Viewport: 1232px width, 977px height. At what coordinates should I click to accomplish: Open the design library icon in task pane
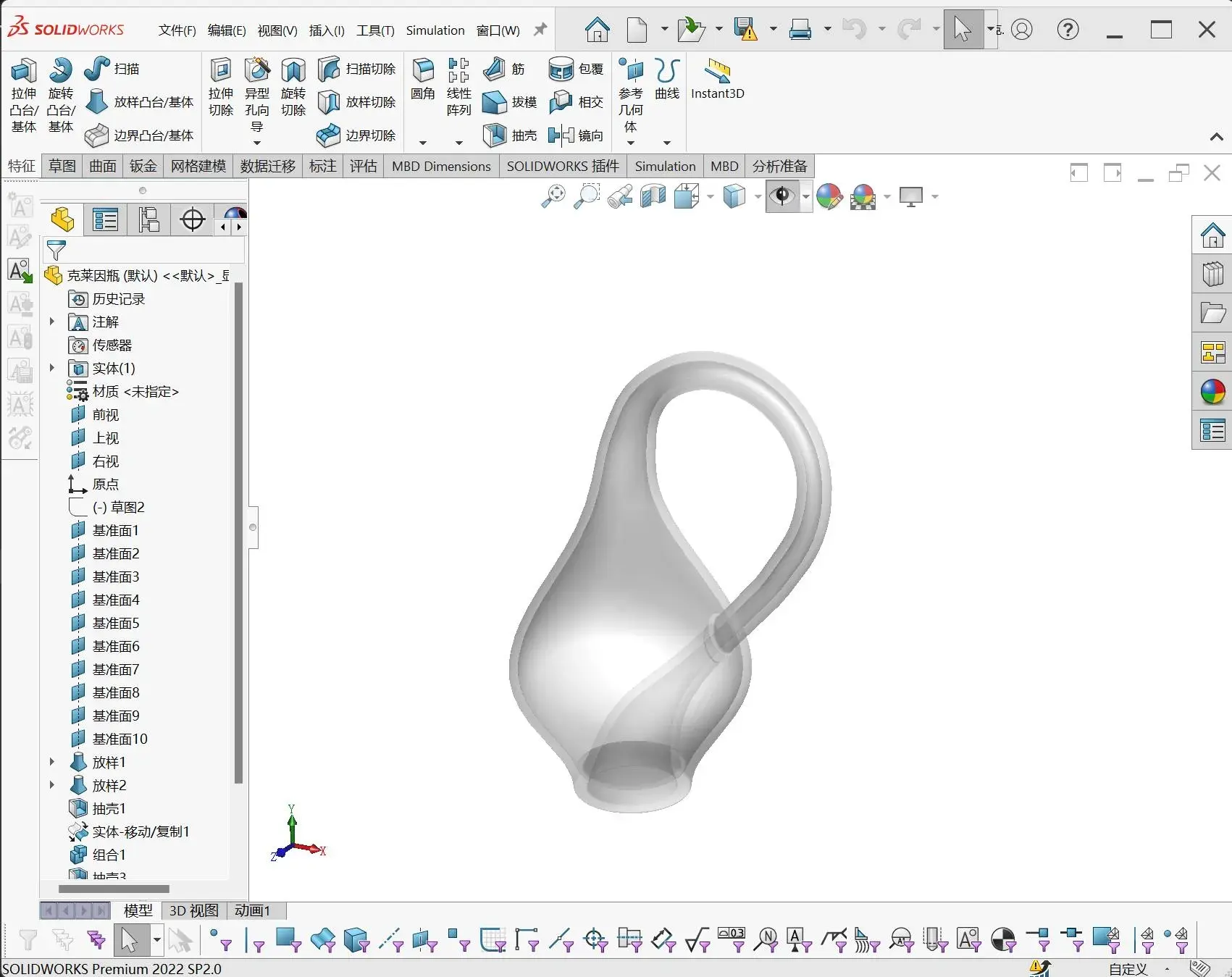[1213, 274]
